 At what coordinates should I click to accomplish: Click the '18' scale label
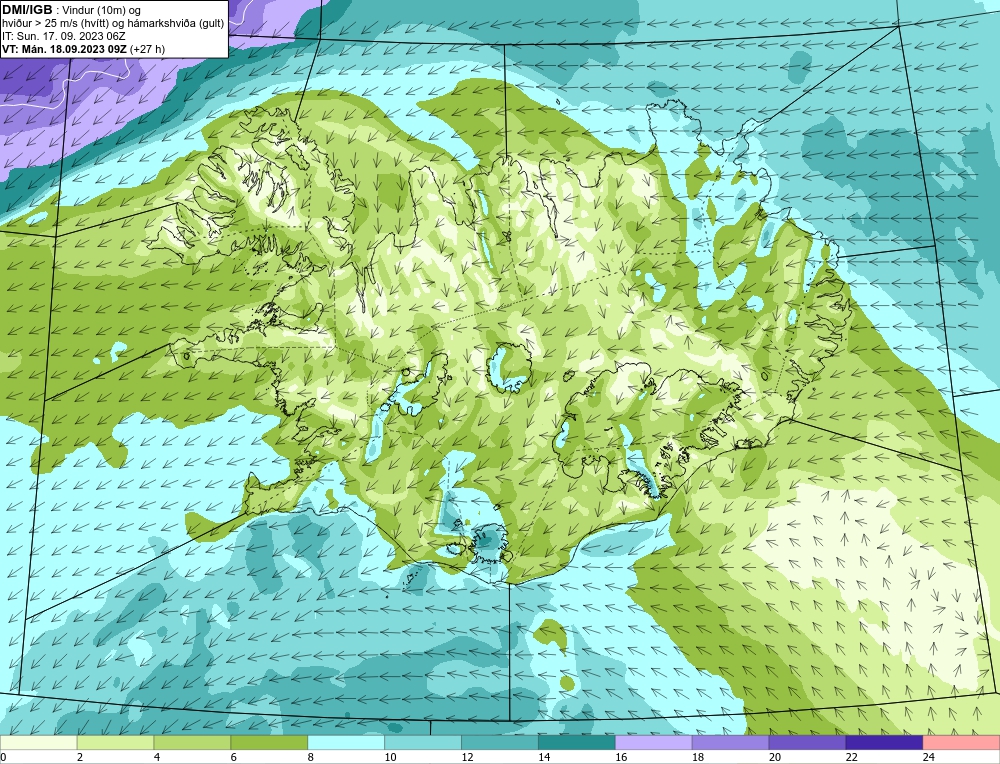click(698, 757)
